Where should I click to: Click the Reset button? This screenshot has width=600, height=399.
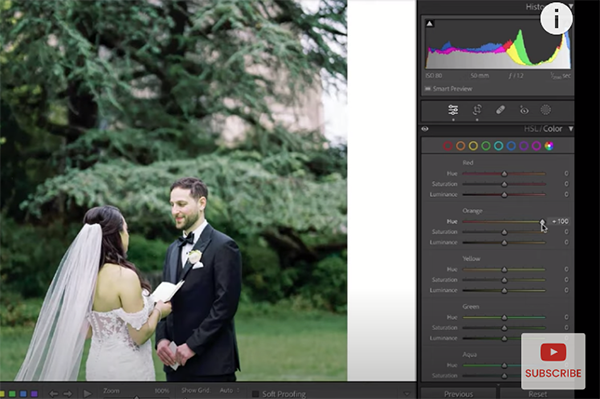coord(537,394)
